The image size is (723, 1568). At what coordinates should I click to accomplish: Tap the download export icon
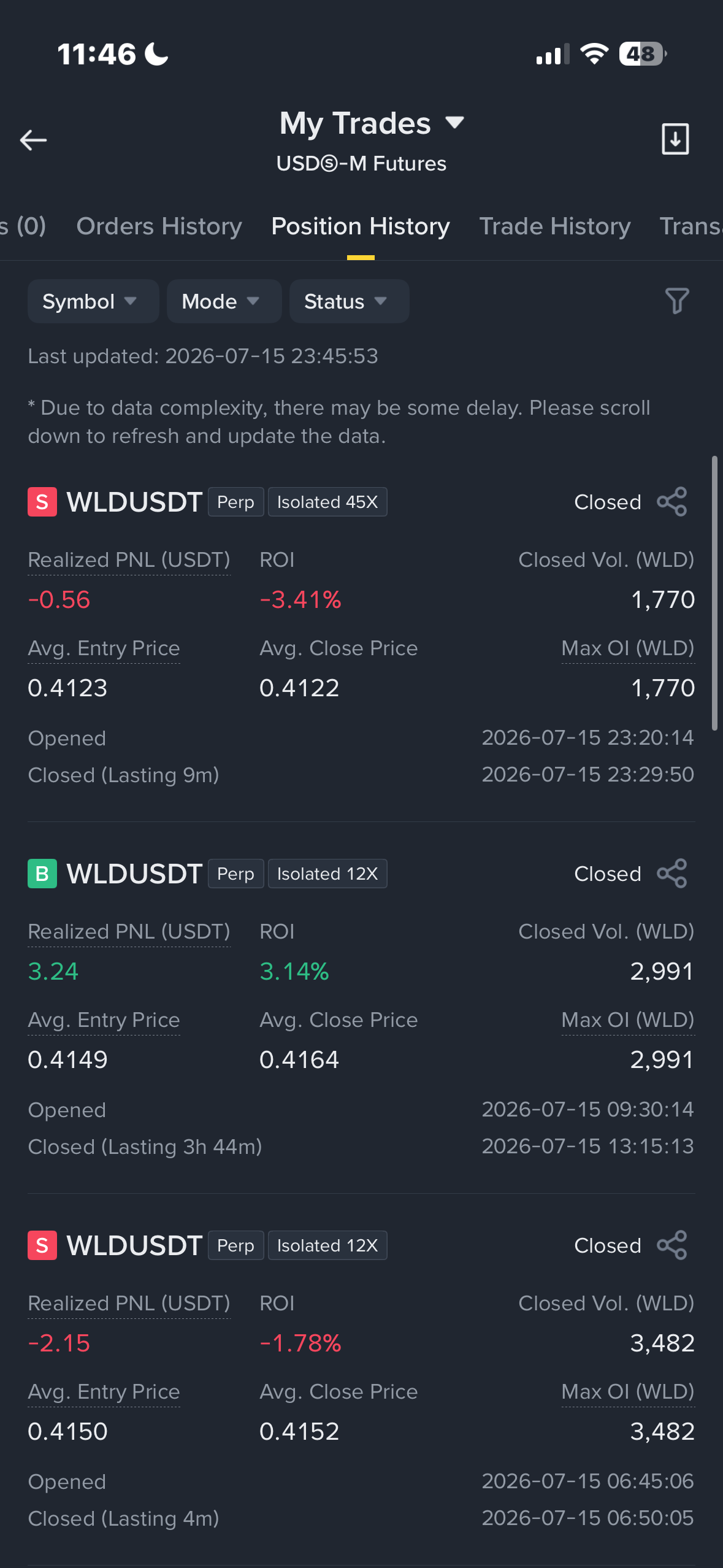coord(675,139)
